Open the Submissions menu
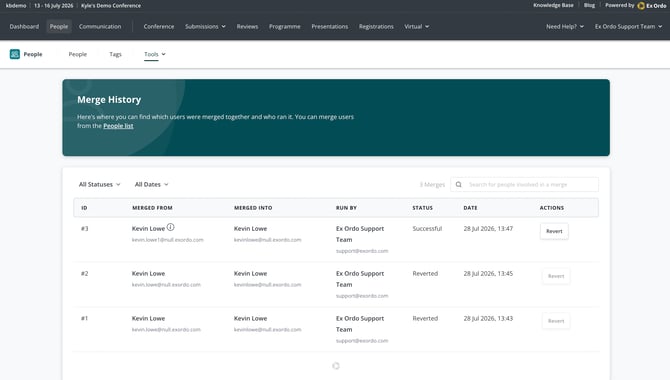The height and width of the screenshot is (380, 670). 205,27
